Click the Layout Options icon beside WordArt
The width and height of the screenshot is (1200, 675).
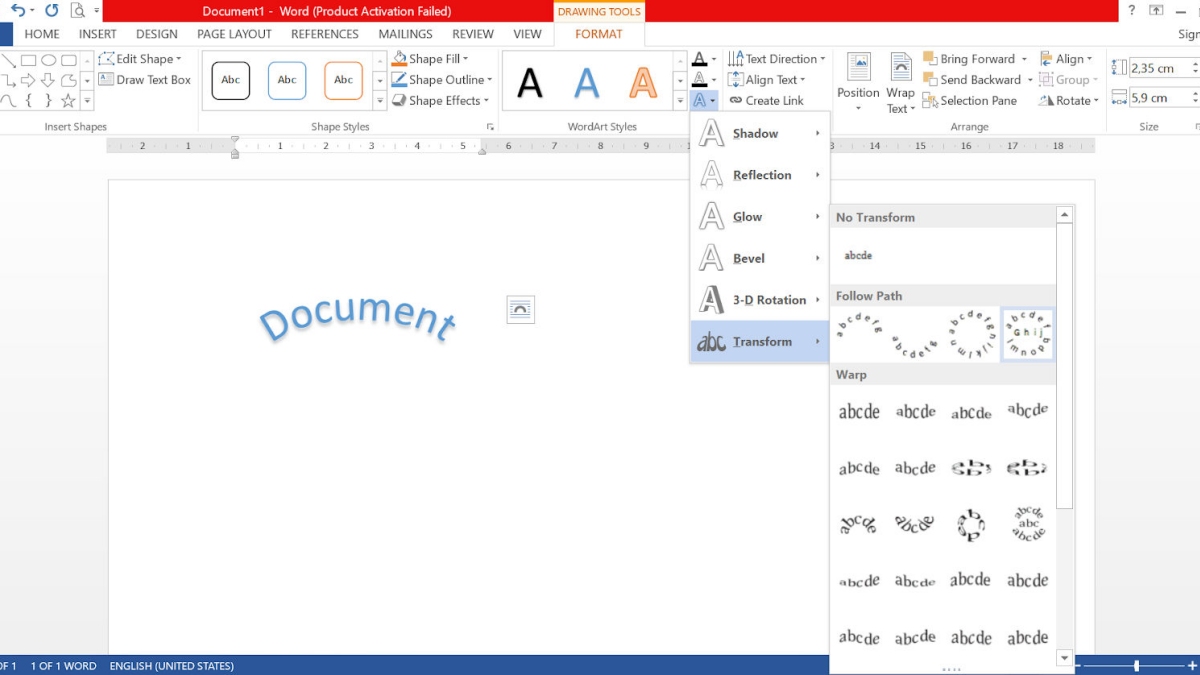pyautogui.click(x=521, y=310)
